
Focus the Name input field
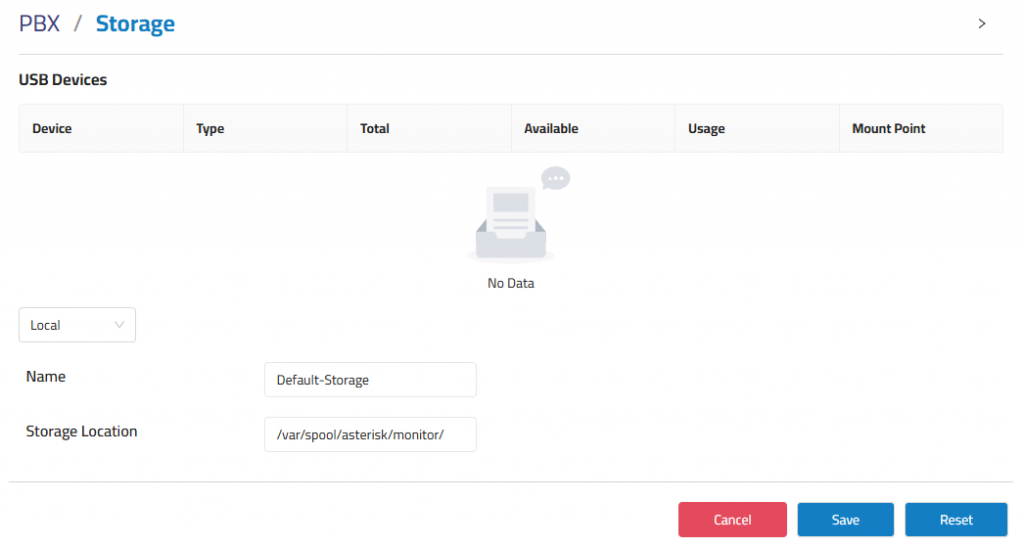(x=370, y=379)
